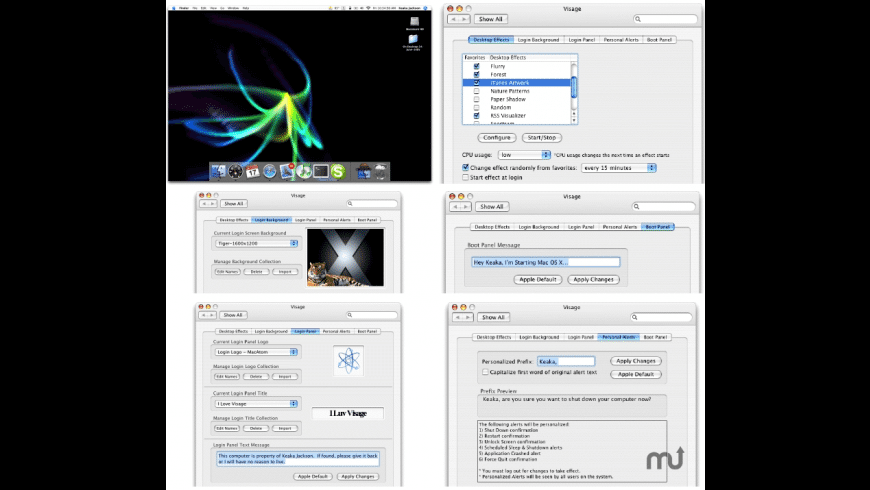Open Spotlight in the desktop menu bar

coord(426,8)
